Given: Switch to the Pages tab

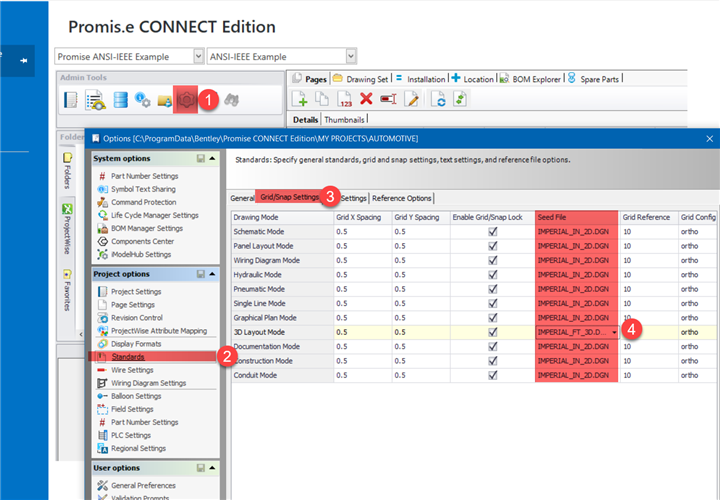Looking at the screenshot, I should click(x=310, y=79).
